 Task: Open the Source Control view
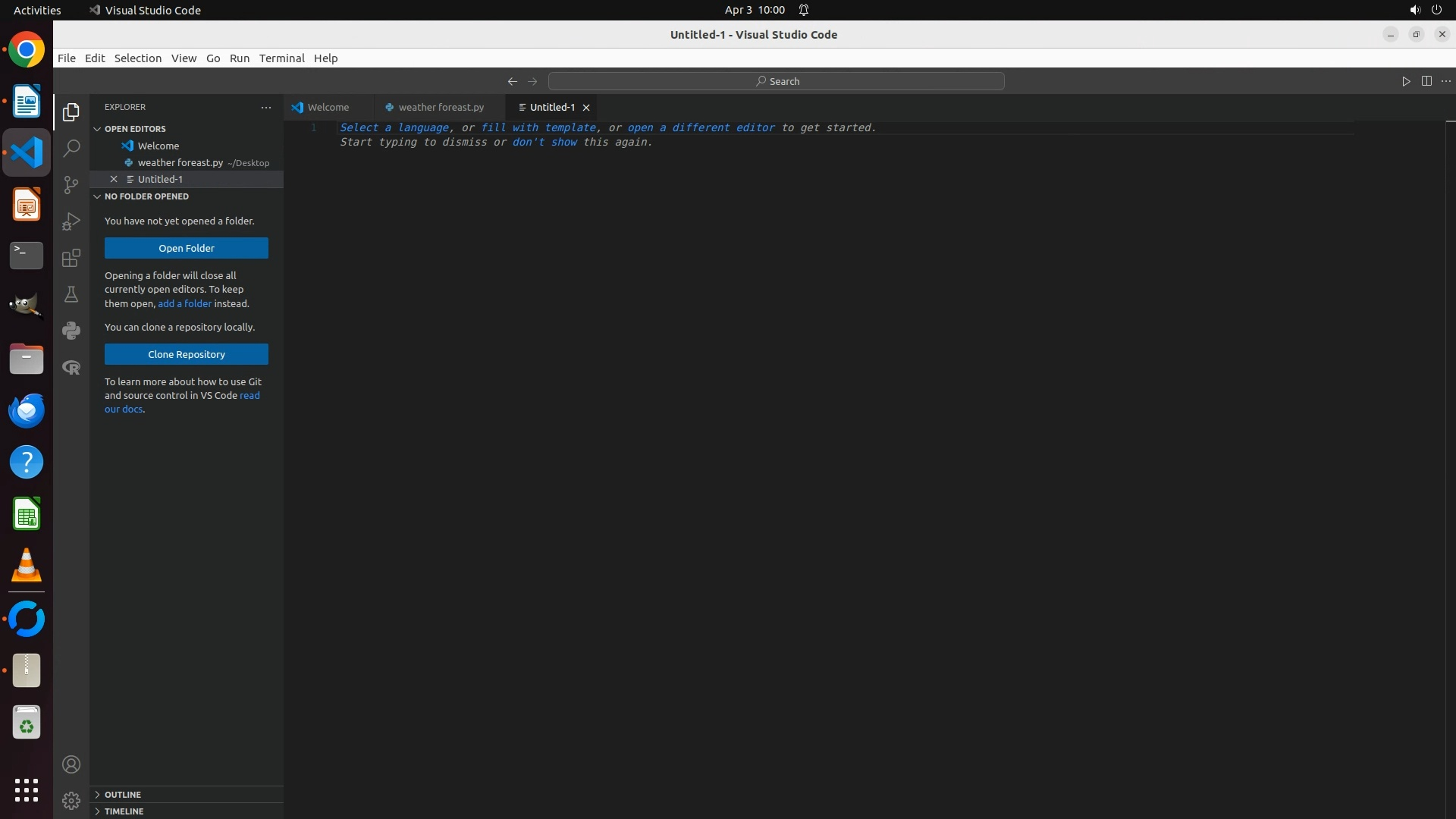(x=71, y=185)
